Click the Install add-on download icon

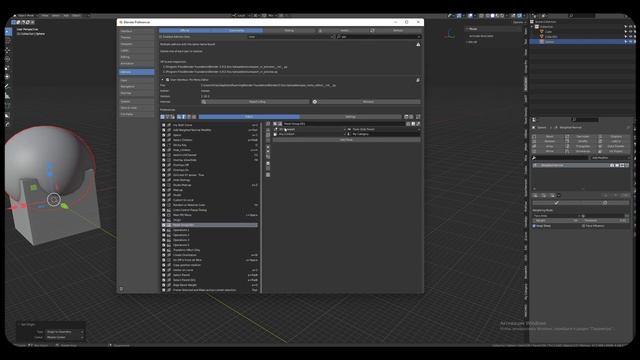tap(320, 30)
